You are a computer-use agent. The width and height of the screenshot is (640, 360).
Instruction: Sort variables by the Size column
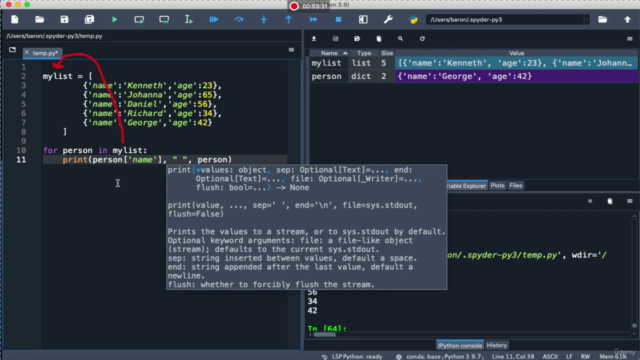point(387,53)
